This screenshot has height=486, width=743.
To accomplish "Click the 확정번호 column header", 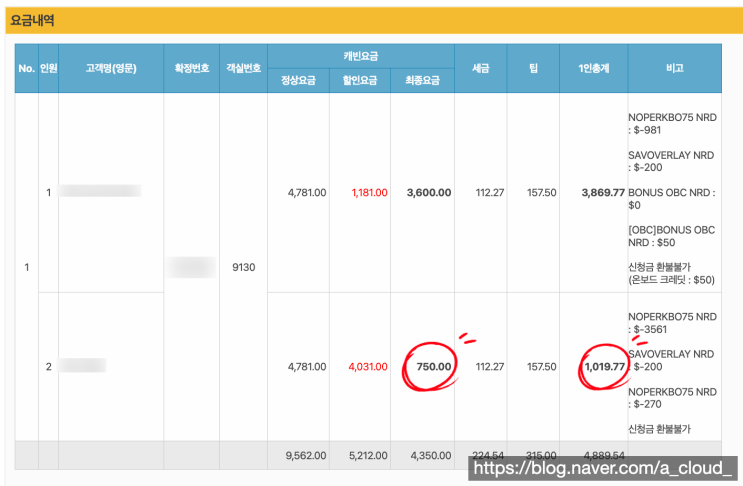I will click(x=191, y=68).
